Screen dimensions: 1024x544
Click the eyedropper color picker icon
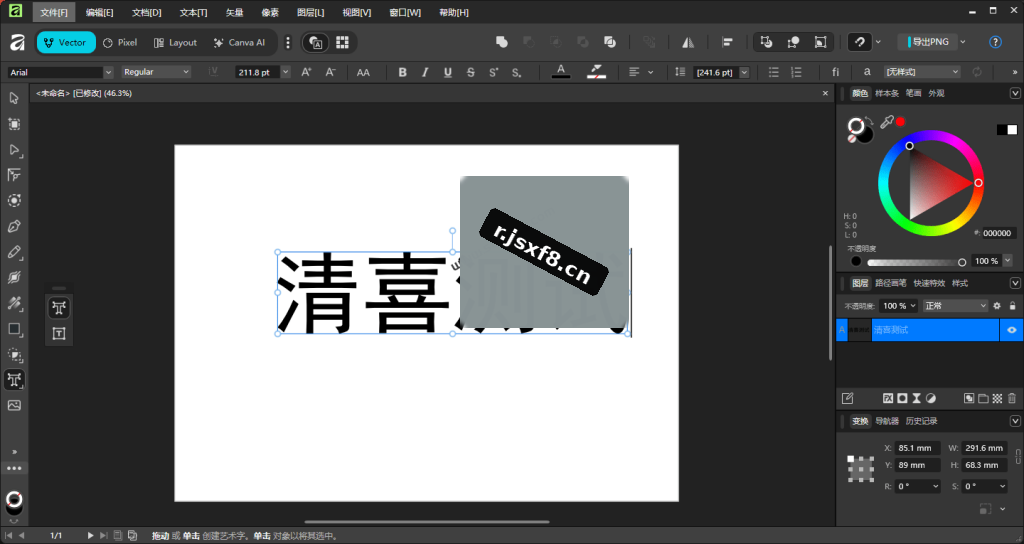(x=886, y=122)
